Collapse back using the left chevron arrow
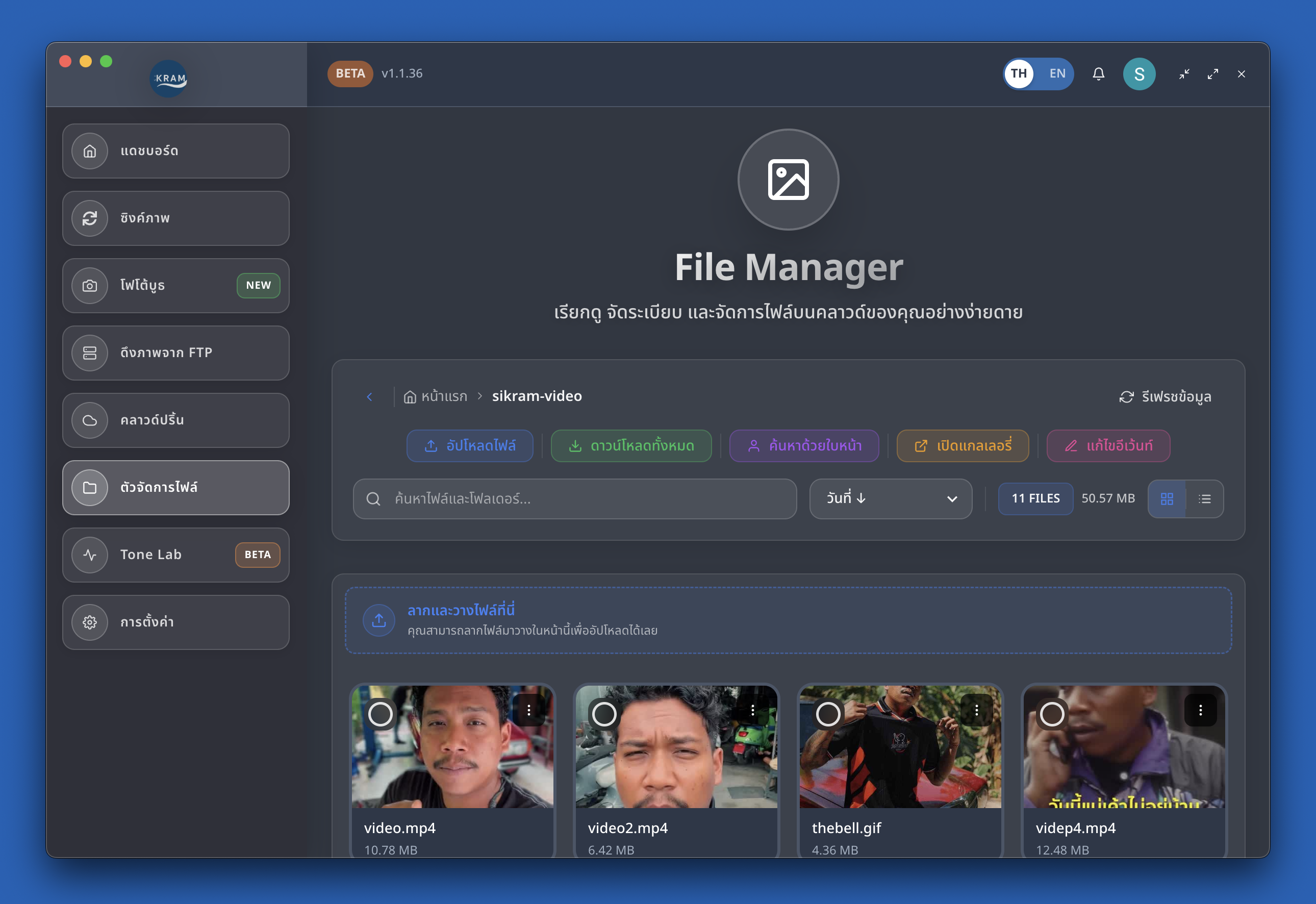 point(370,396)
